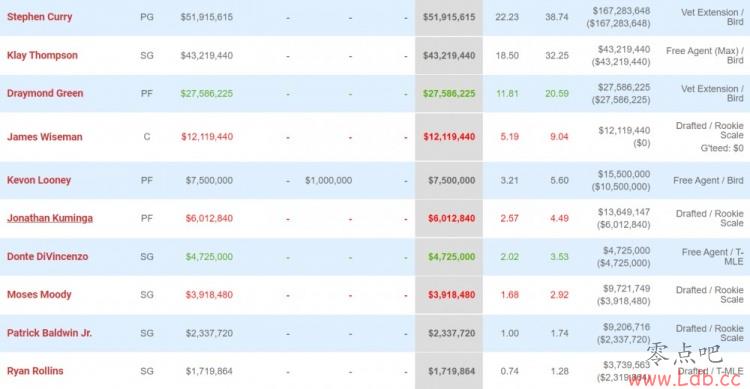Click James Wiseman's G'teed: $0 note
This screenshot has height=389, width=750.
coord(722,148)
